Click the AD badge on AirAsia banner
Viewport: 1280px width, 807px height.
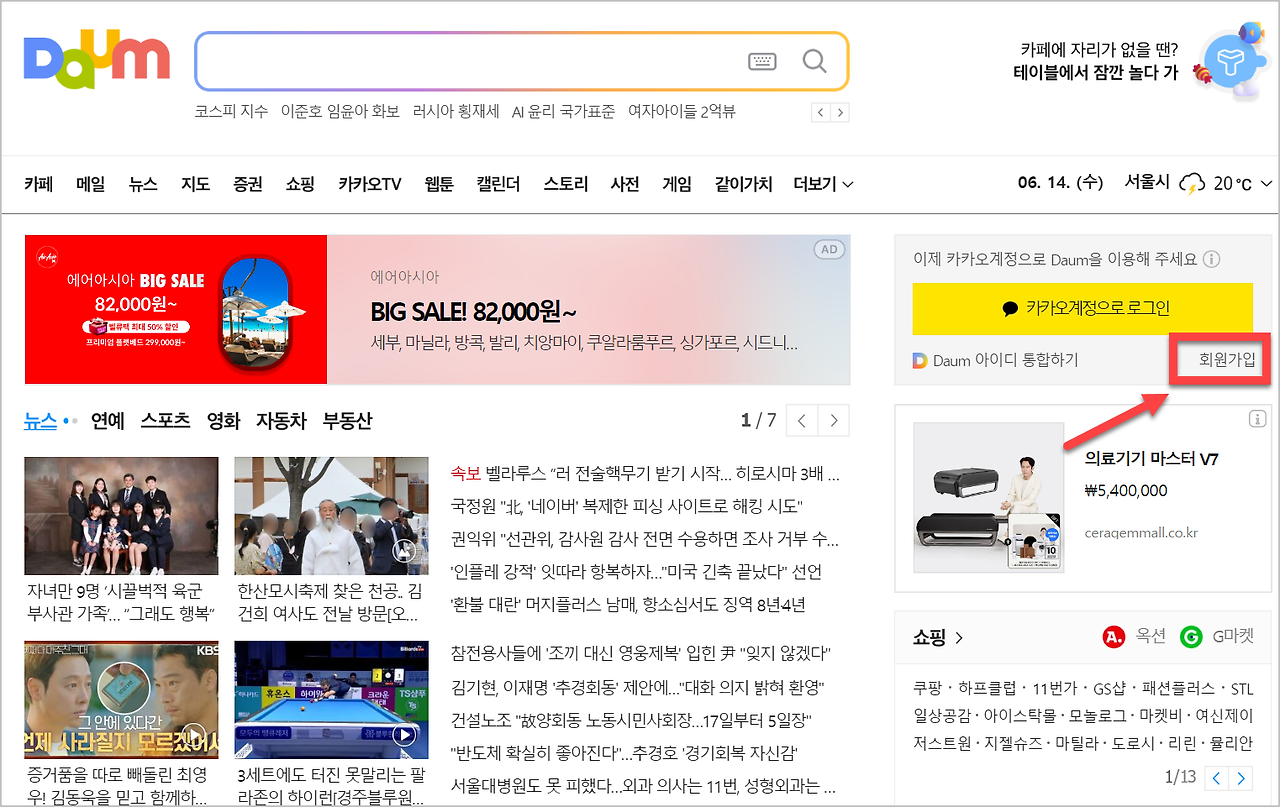pos(829,250)
